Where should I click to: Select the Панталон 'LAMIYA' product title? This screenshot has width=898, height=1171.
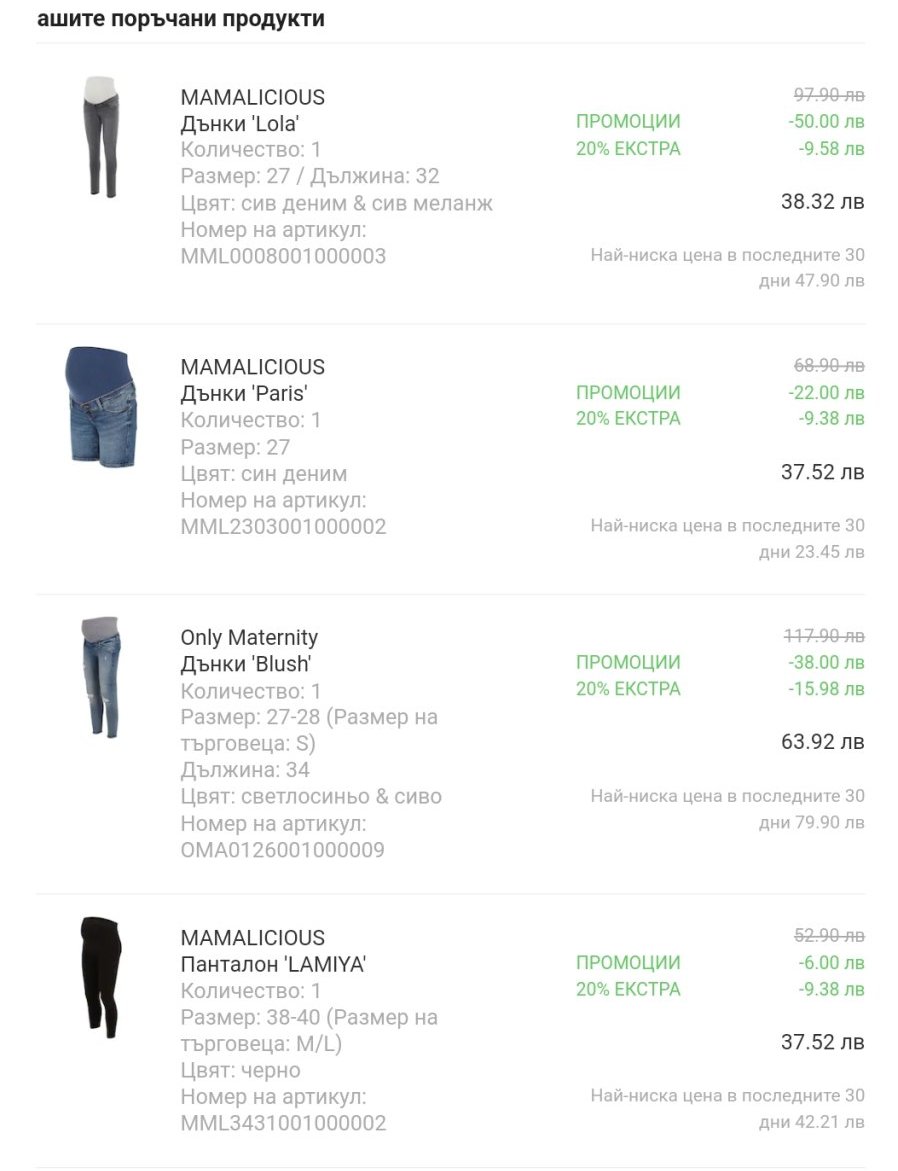273,964
